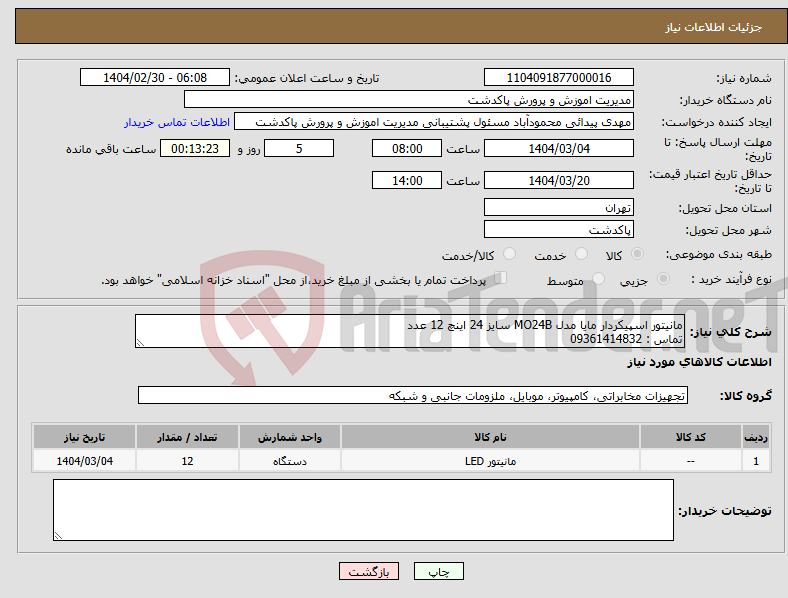Select the متوسط purchase type radio
The image size is (788, 598).
(599, 278)
